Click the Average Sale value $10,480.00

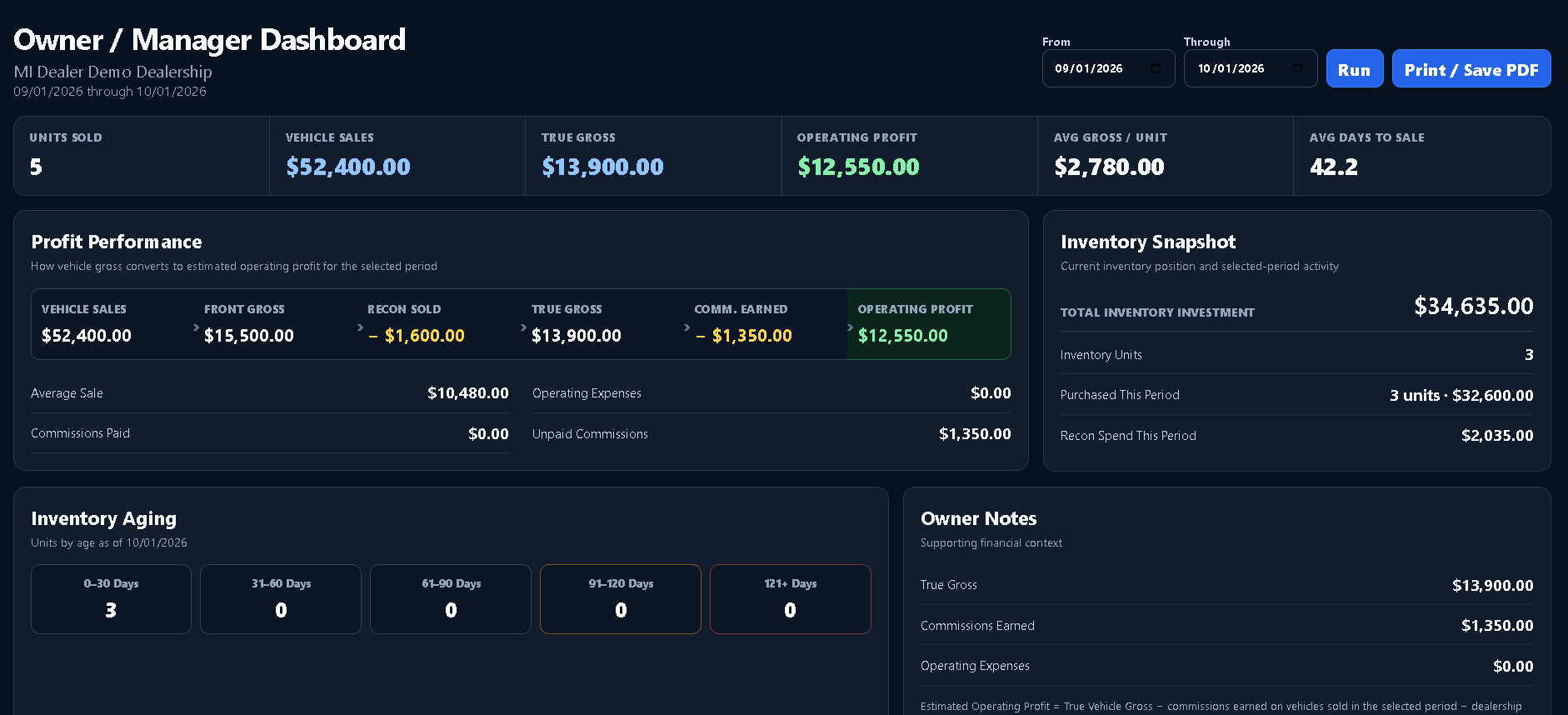[x=468, y=393]
